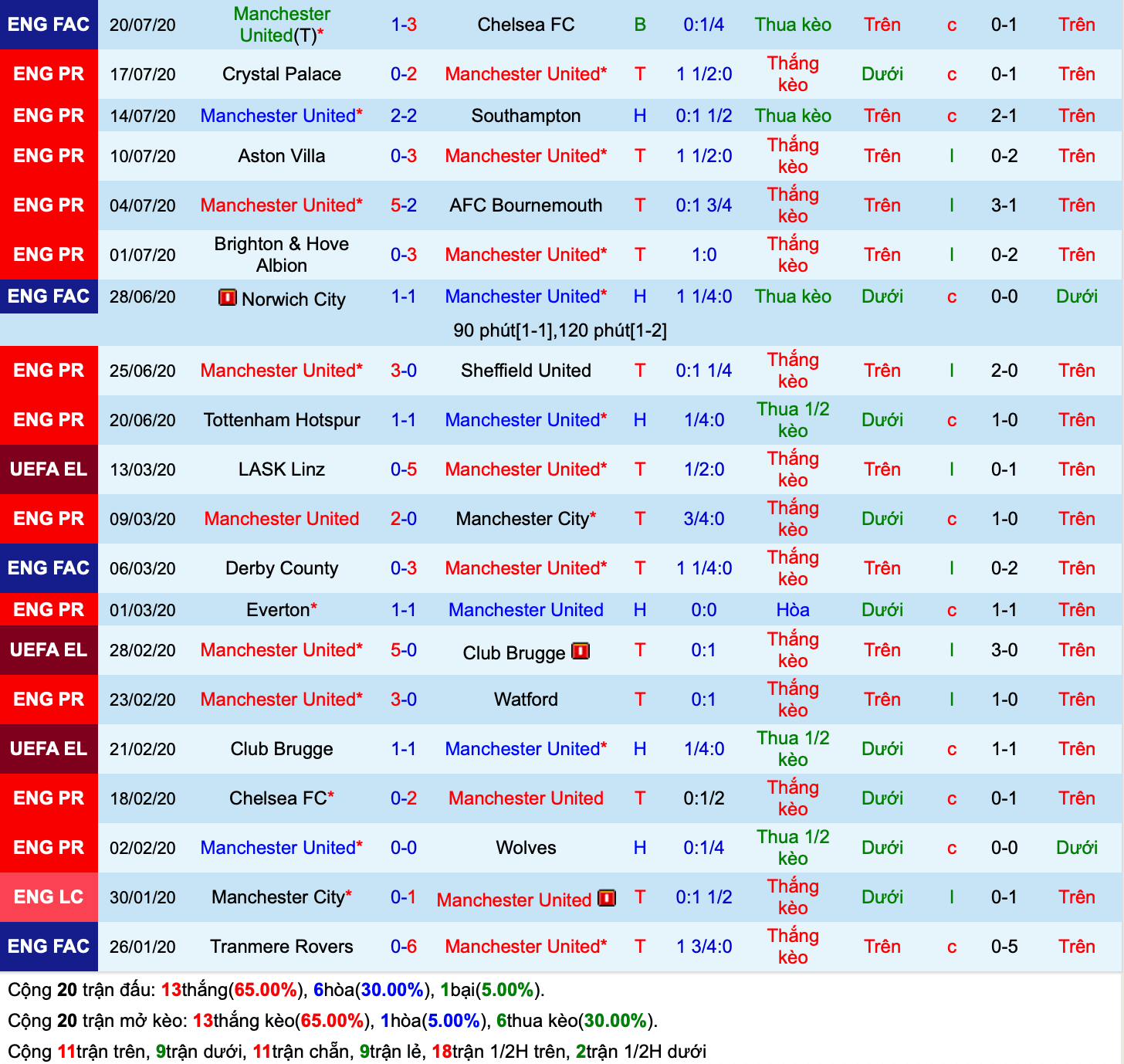Image resolution: width=1124 pixels, height=1064 pixels.
Task: Open the ENG FAC league label on 20/07/20
Action: 49,25
